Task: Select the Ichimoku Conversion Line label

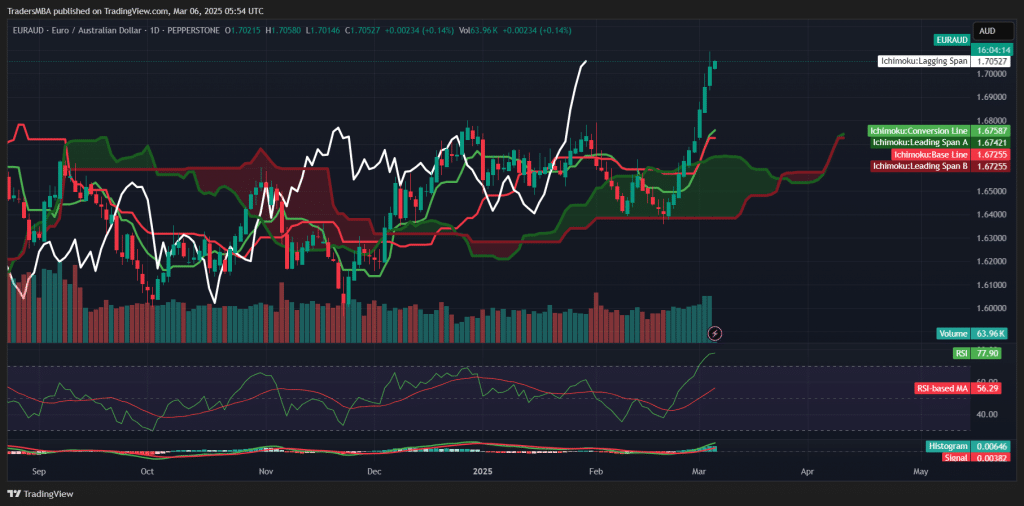Action: tap(919, 131)
